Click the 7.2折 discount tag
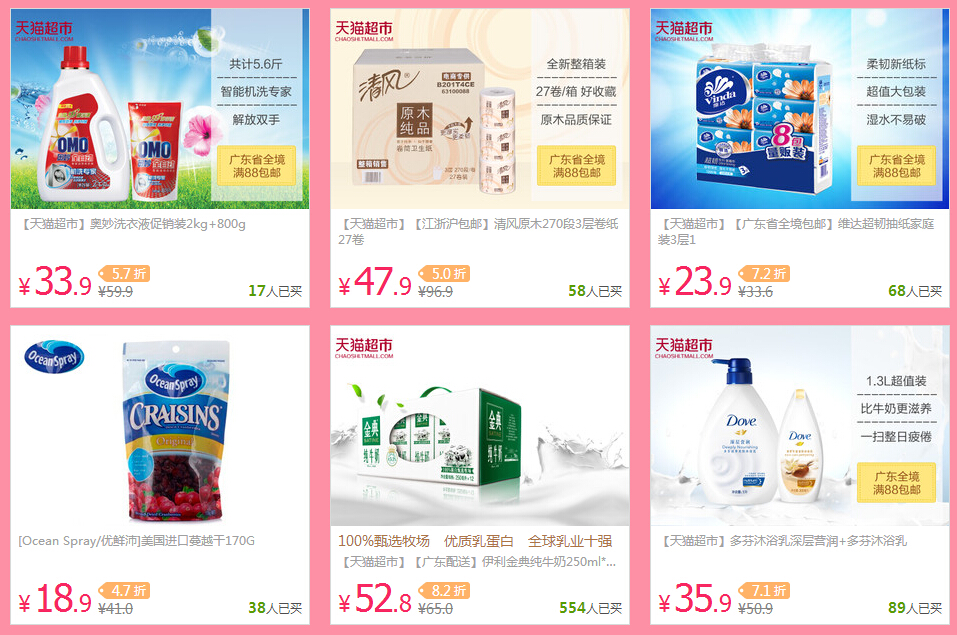The height and width of the screenshot is (635, 957). 764,273
